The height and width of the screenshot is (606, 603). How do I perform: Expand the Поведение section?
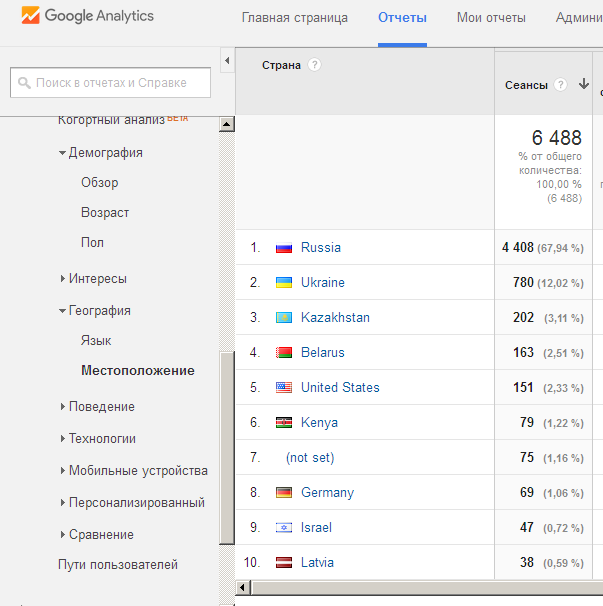63,407
